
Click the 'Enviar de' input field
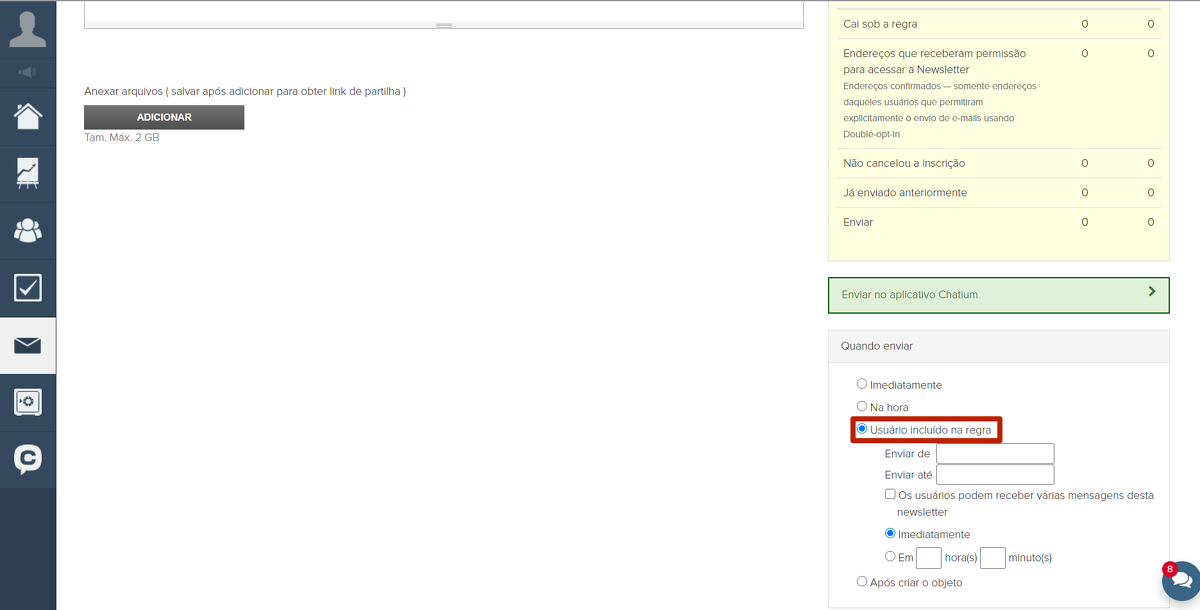[995, 454]
